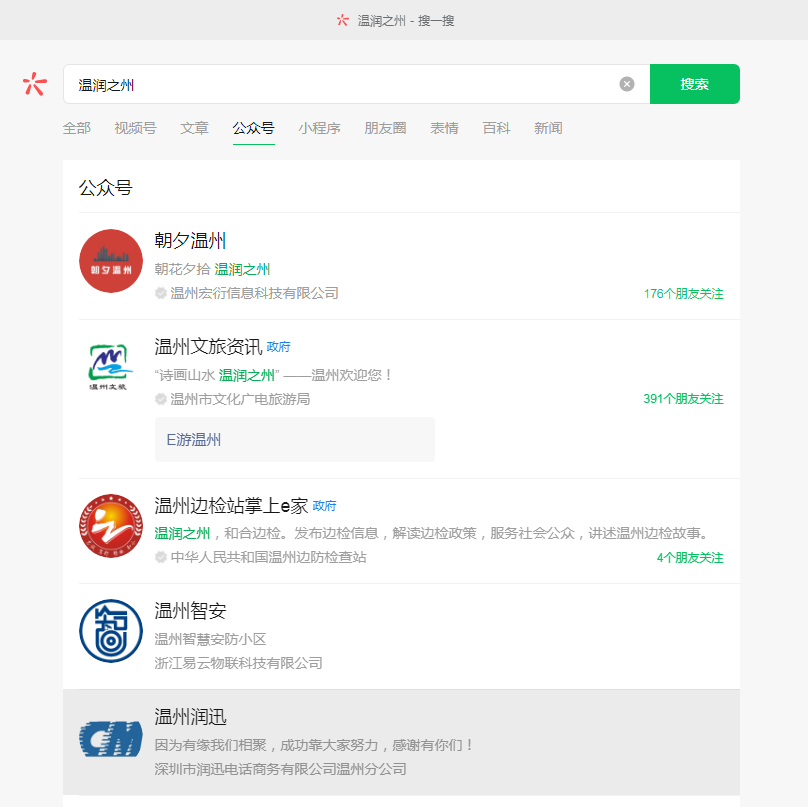Click the 朝夕温州 red avatar

111,261
